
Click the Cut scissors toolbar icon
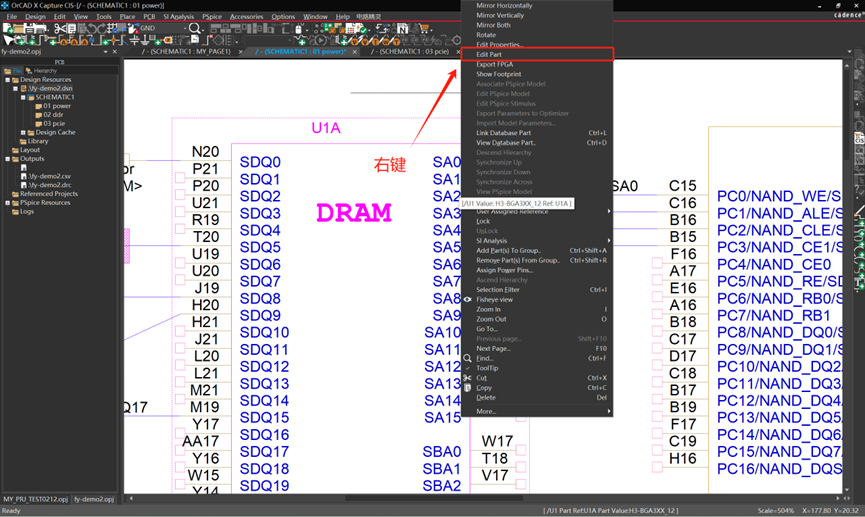(x=60, y=28)
